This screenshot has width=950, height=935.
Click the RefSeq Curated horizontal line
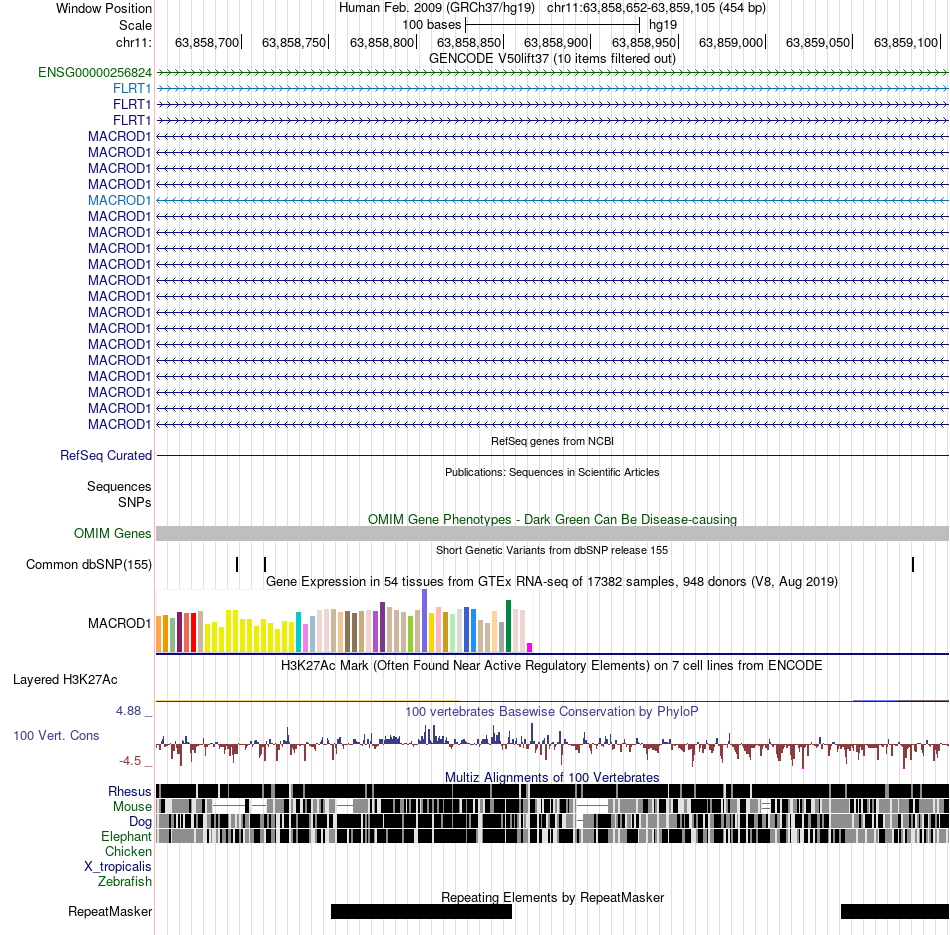(x=552, y=456)
